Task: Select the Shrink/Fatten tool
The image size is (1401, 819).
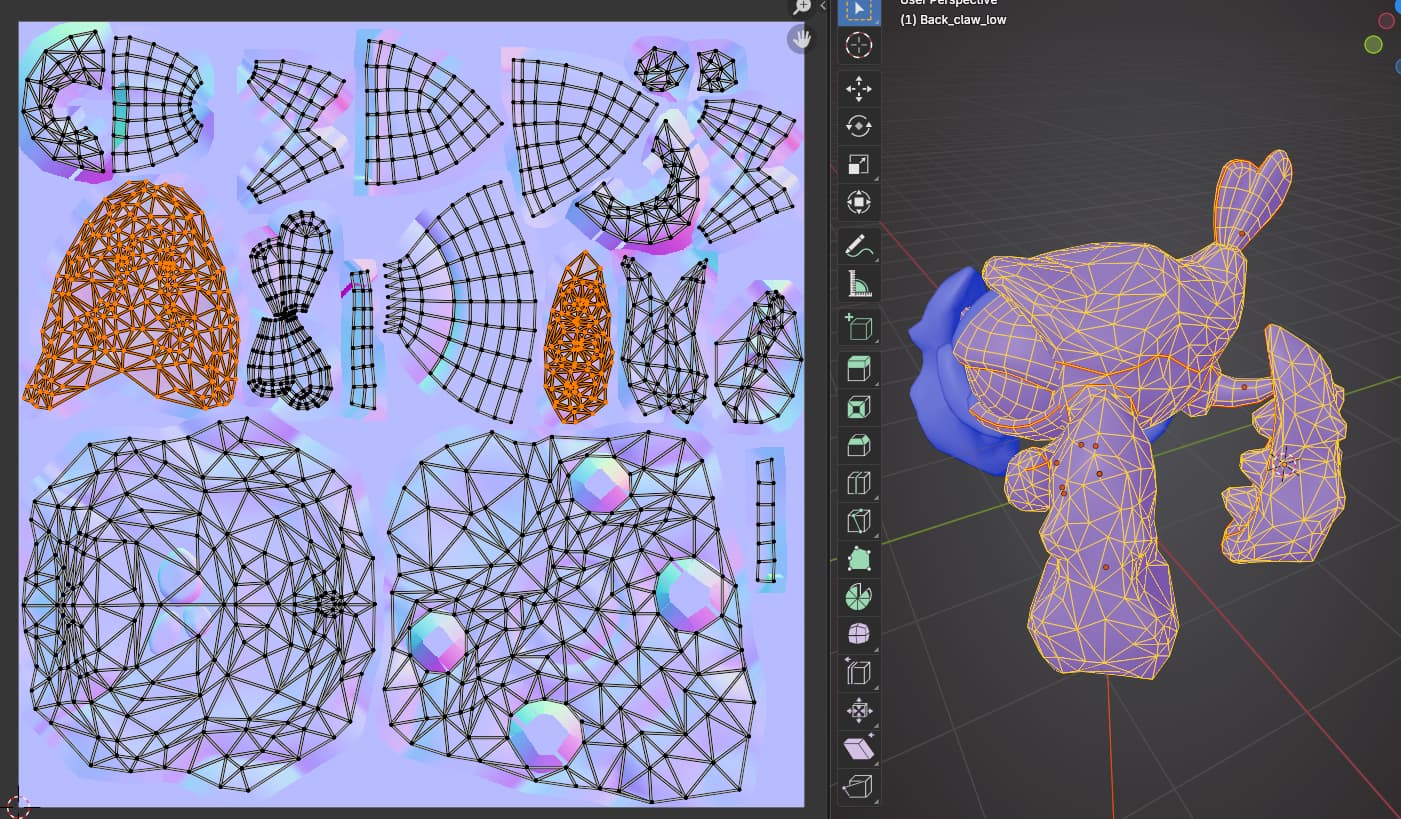Action: click(858, 711)
